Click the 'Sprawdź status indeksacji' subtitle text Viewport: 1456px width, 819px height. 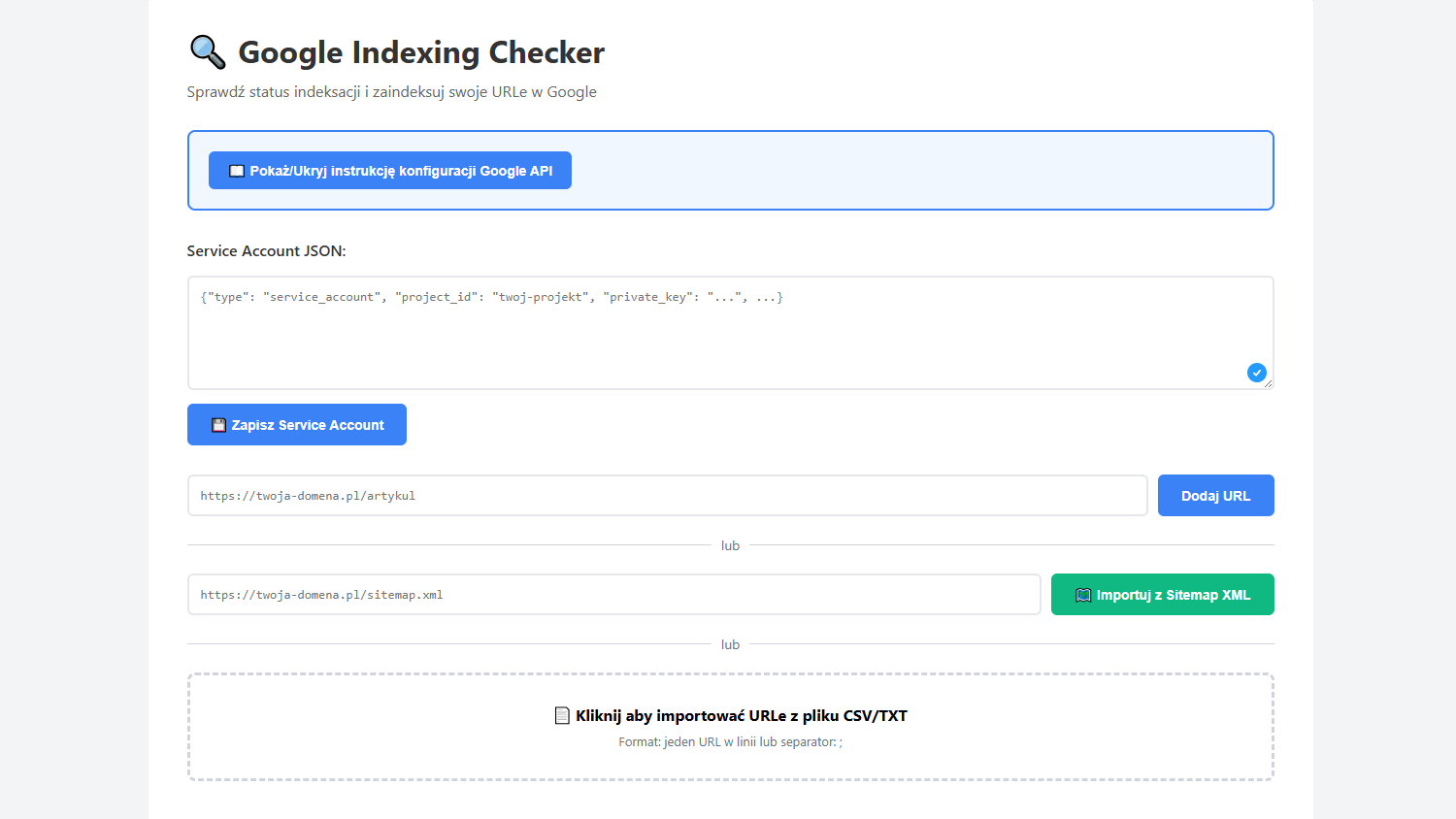(x=391, y=92)
